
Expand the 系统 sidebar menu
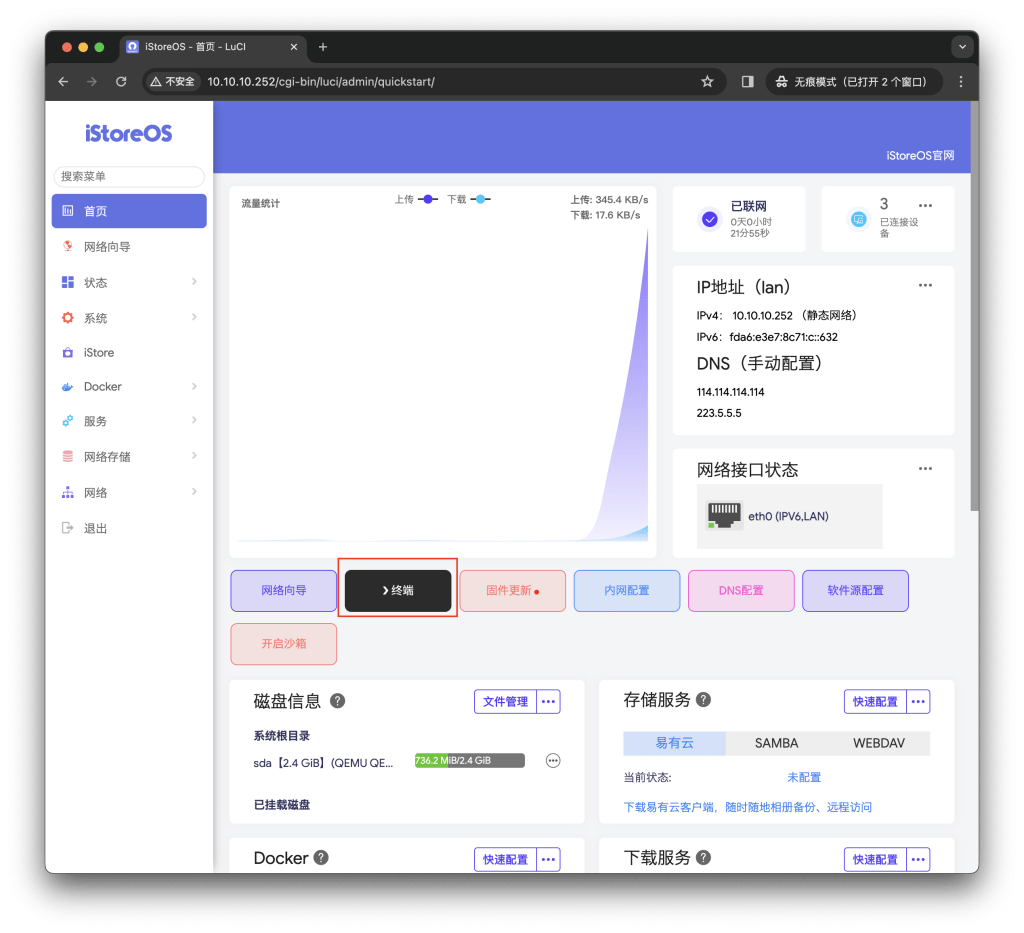coord(129,318)
